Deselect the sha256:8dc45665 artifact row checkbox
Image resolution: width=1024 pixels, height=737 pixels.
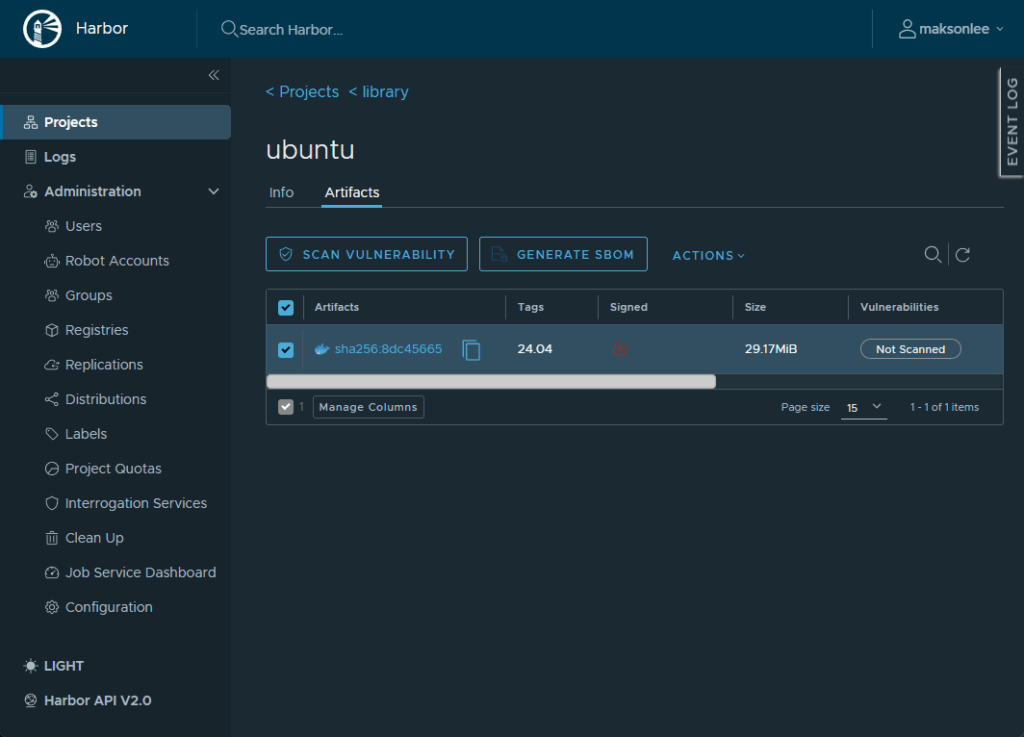286,350
